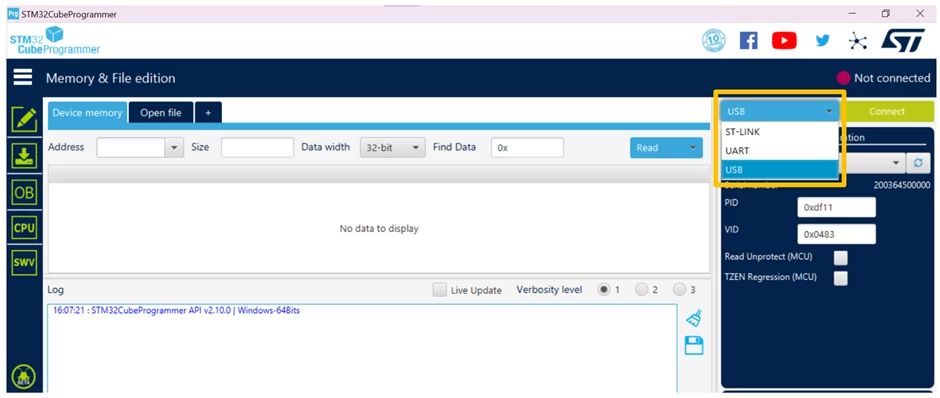Open the hamburger main menu
The height and width of the screenshot is (398, 940).
(x=23, y=78)
